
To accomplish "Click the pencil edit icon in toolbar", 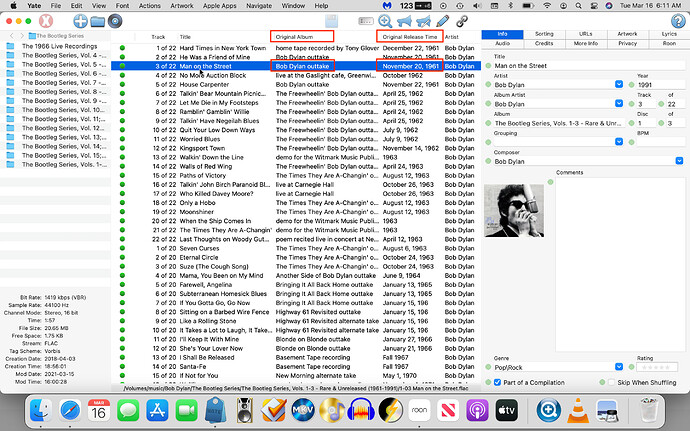I will (x=442, y=21).
